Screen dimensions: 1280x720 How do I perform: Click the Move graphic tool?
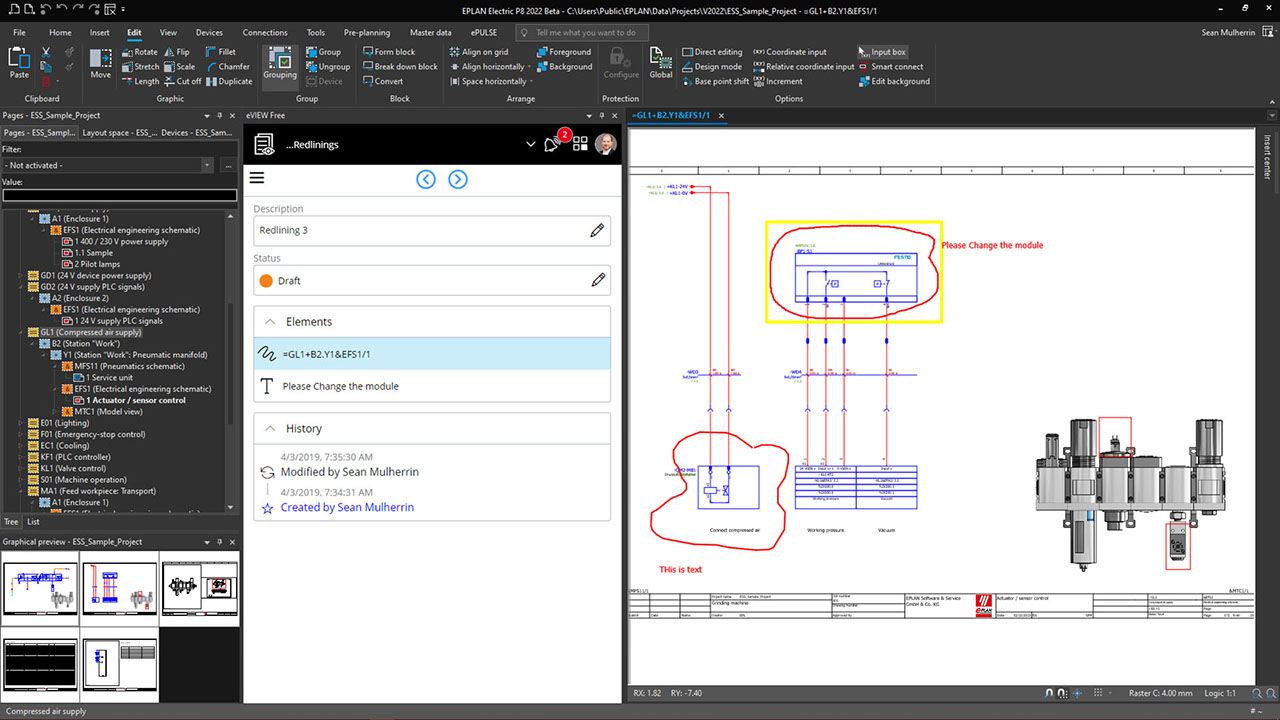click(x=101, y=62)
